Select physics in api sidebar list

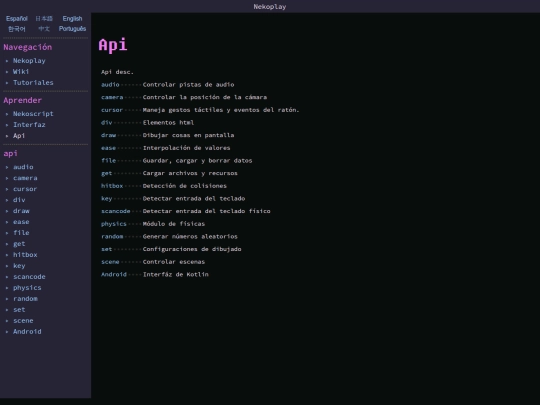coord(27,288)
